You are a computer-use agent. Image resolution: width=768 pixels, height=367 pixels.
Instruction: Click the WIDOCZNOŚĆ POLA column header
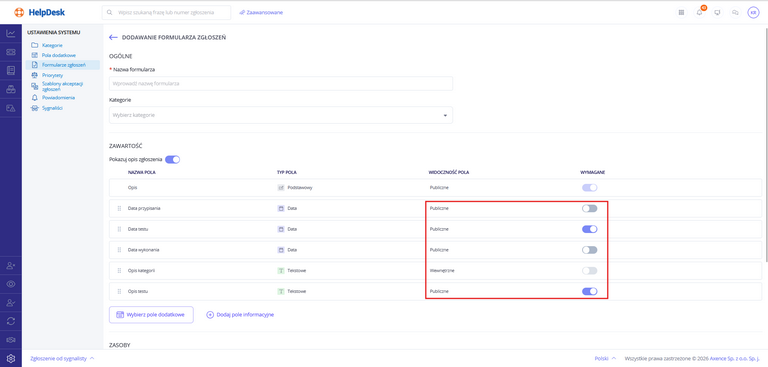449,172
